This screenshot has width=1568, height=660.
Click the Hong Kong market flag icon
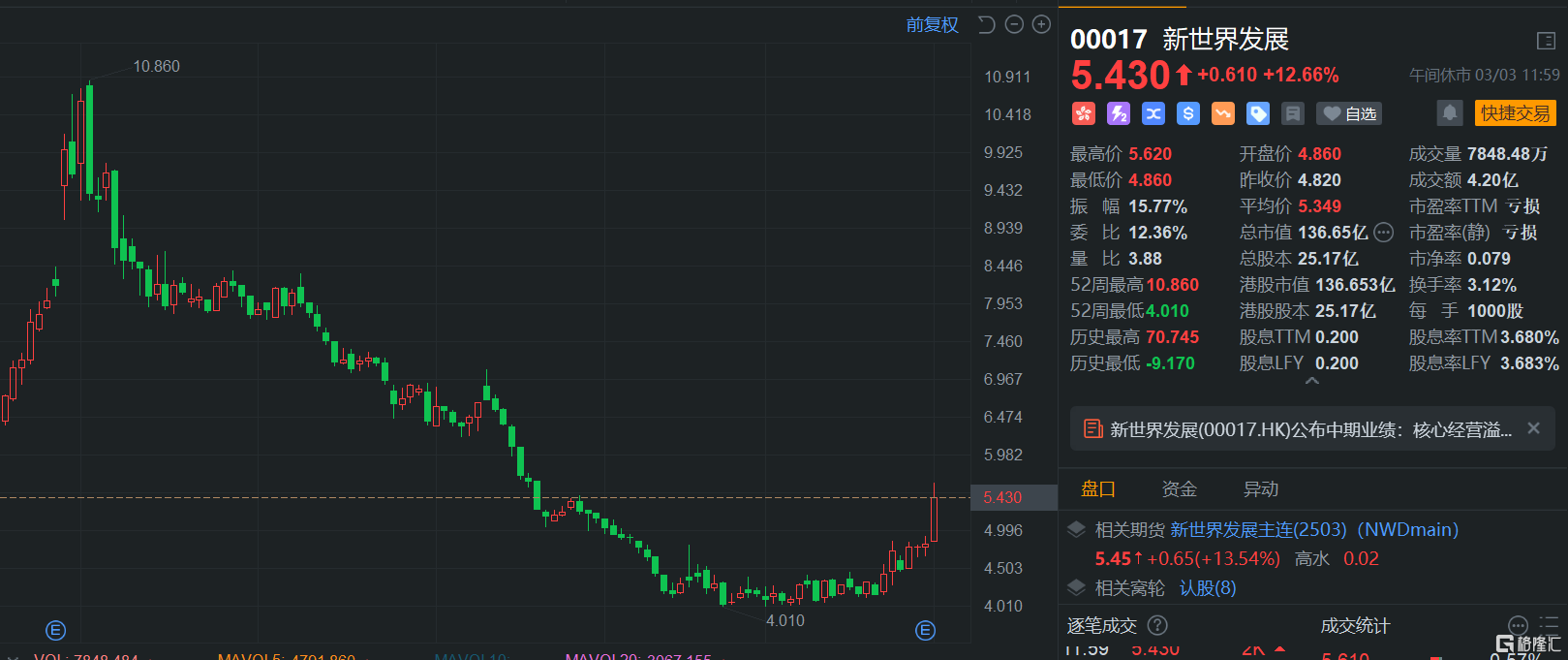(x=1083, y=114)
